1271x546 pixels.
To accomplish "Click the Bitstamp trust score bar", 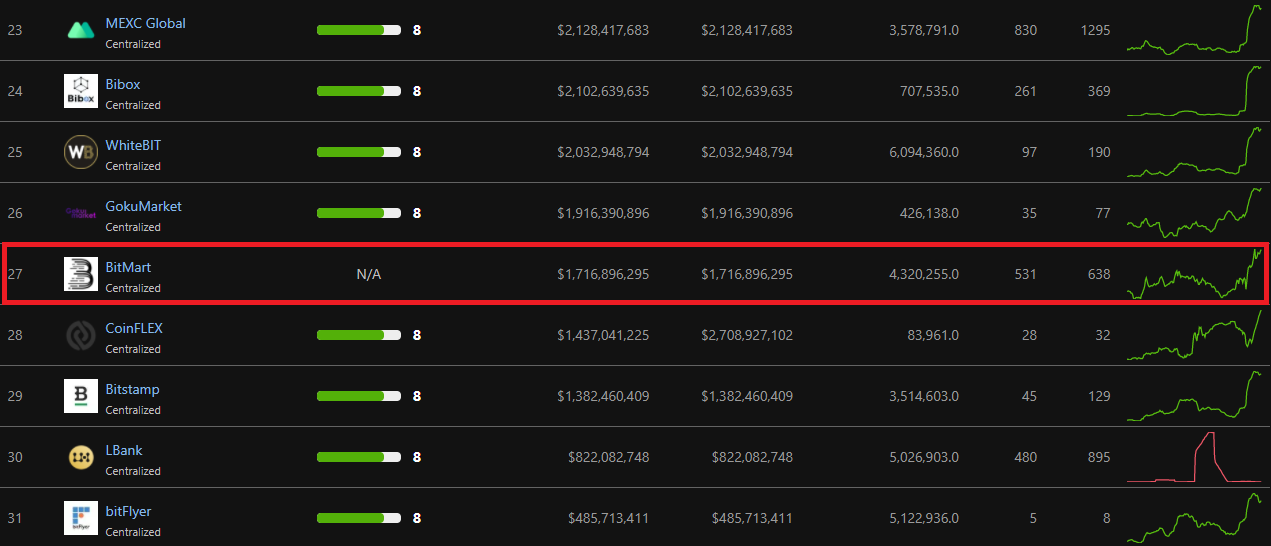I will tap(359, 396).
